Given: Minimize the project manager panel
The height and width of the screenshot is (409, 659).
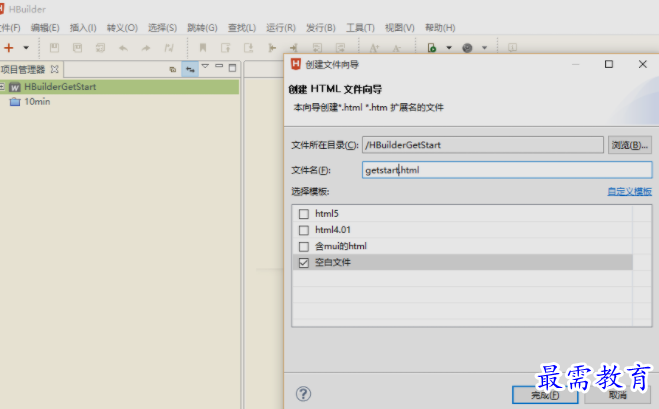Looking at the screenshot, I should 219,66.
